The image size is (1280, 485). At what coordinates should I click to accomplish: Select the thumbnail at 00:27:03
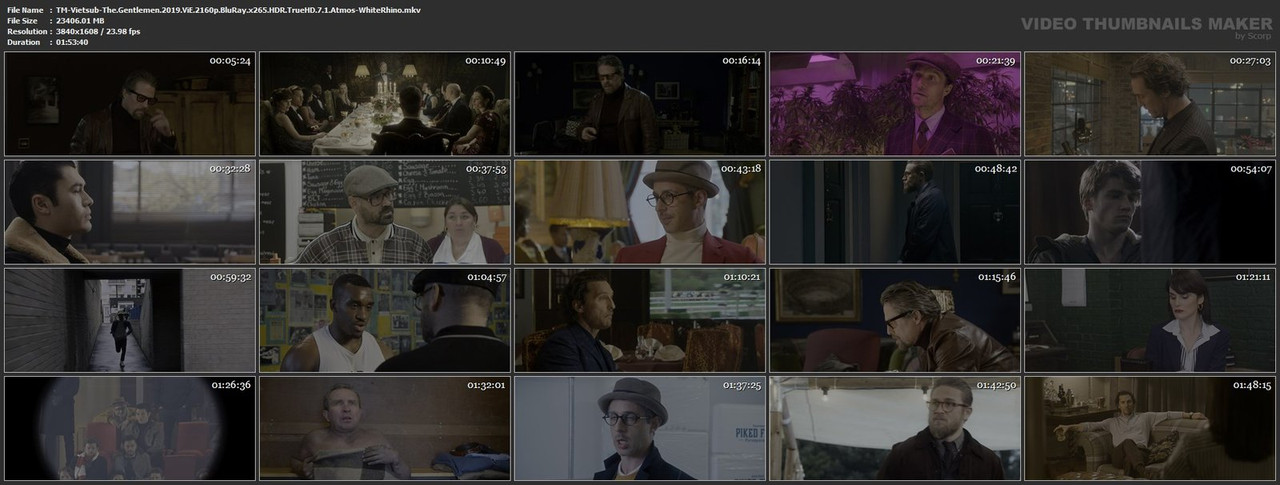pos(1150,103)
